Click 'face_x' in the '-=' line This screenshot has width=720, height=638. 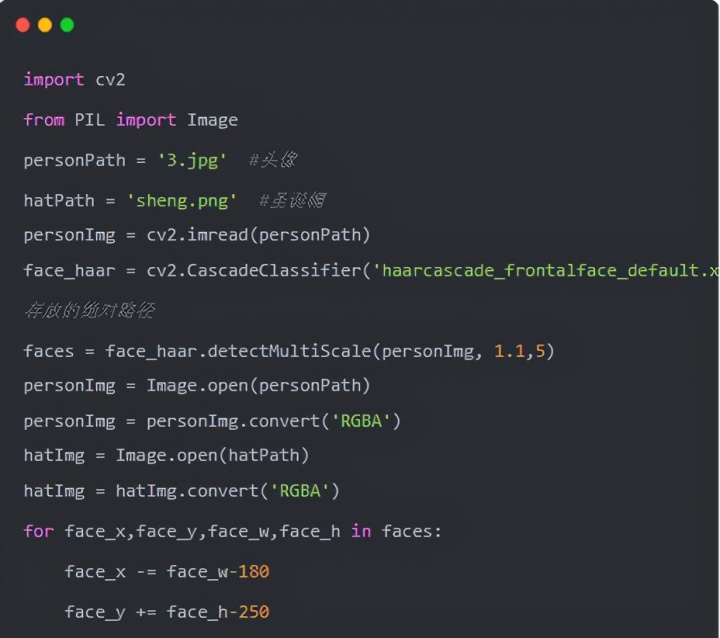tap(95, 572)
